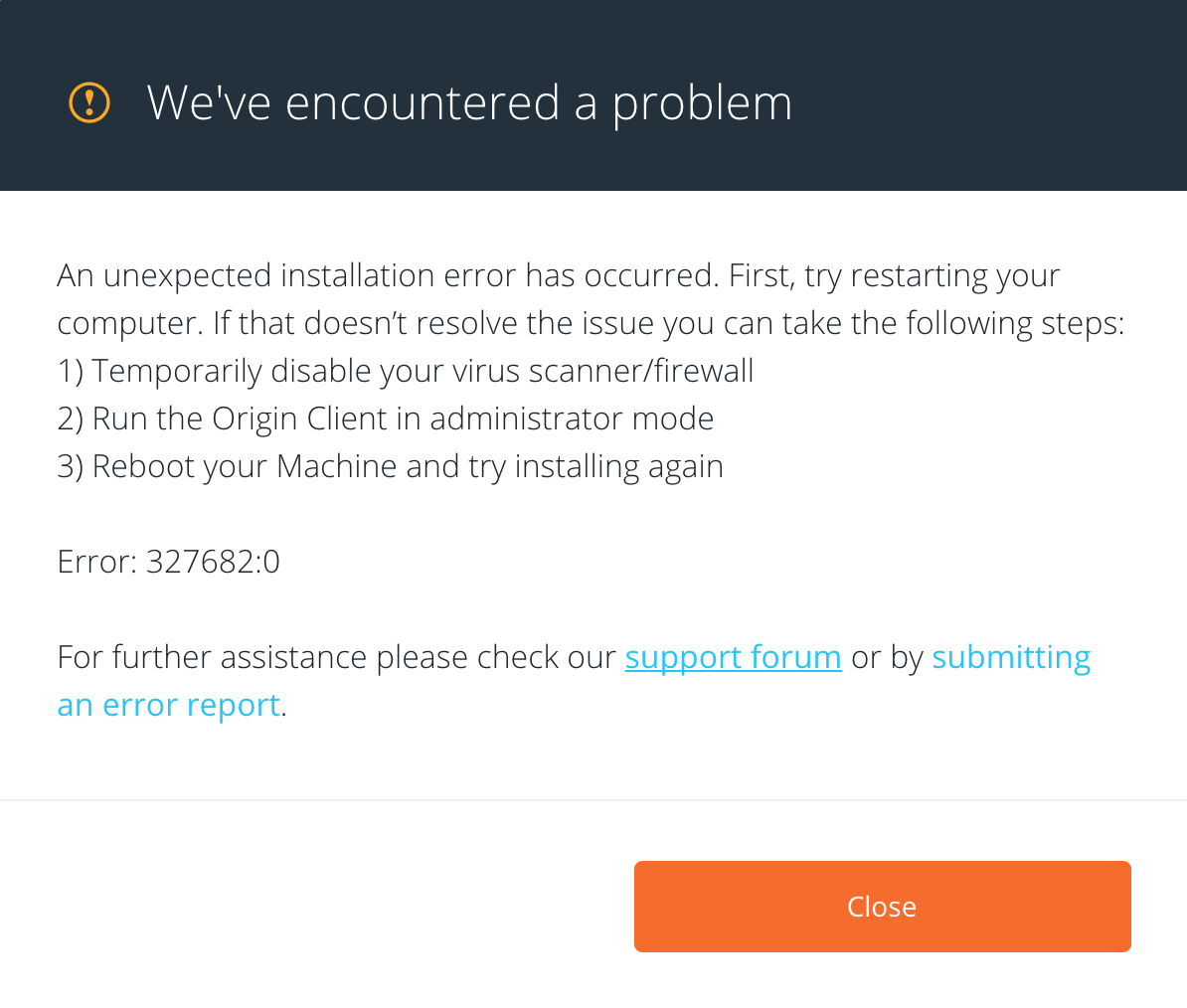
Task: Click the "or by" text between links
Action: pyautogui.click(x=887, y=657)
